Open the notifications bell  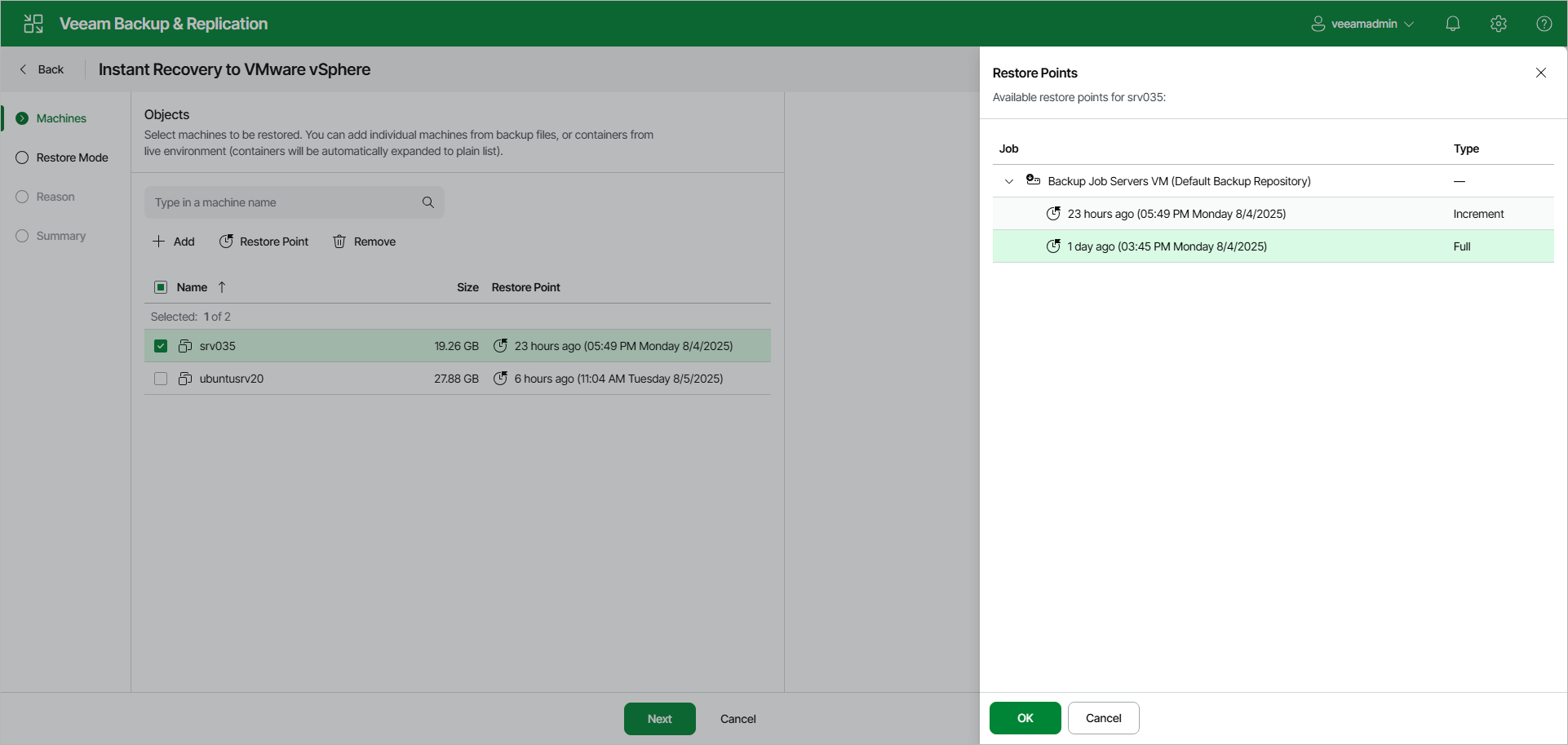1452,24
